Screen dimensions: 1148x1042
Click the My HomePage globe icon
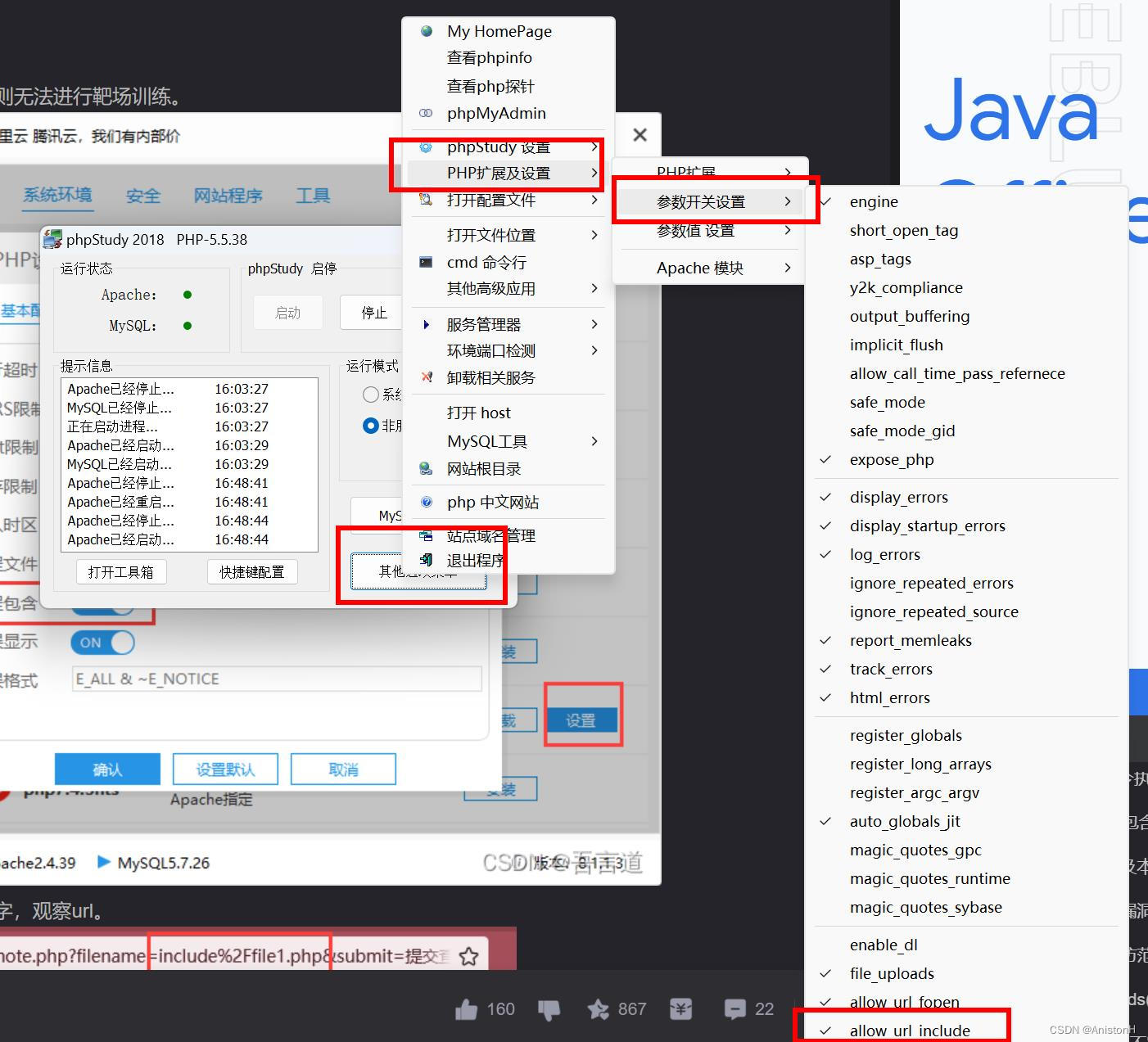click(x=426, y=31)
